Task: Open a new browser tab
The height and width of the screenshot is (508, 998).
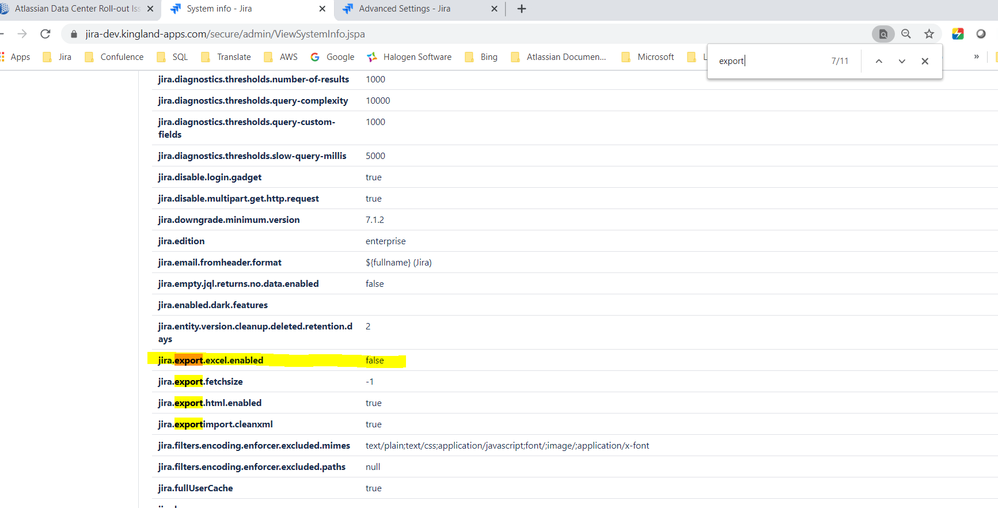Action: [x=521, y=9]
